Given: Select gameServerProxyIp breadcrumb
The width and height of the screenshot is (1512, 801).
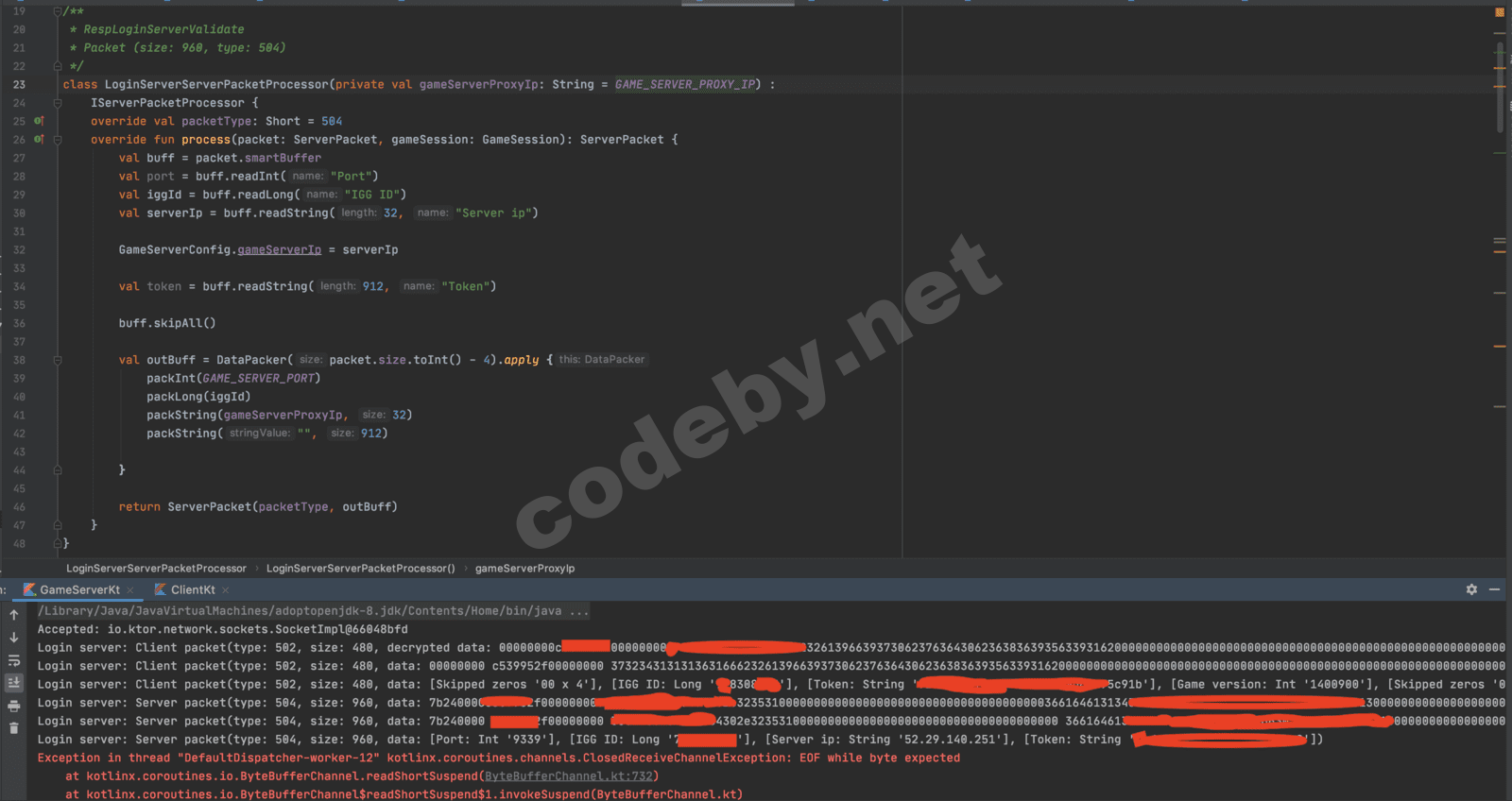Looking at the screenshot, I should (x=524, y=569).
